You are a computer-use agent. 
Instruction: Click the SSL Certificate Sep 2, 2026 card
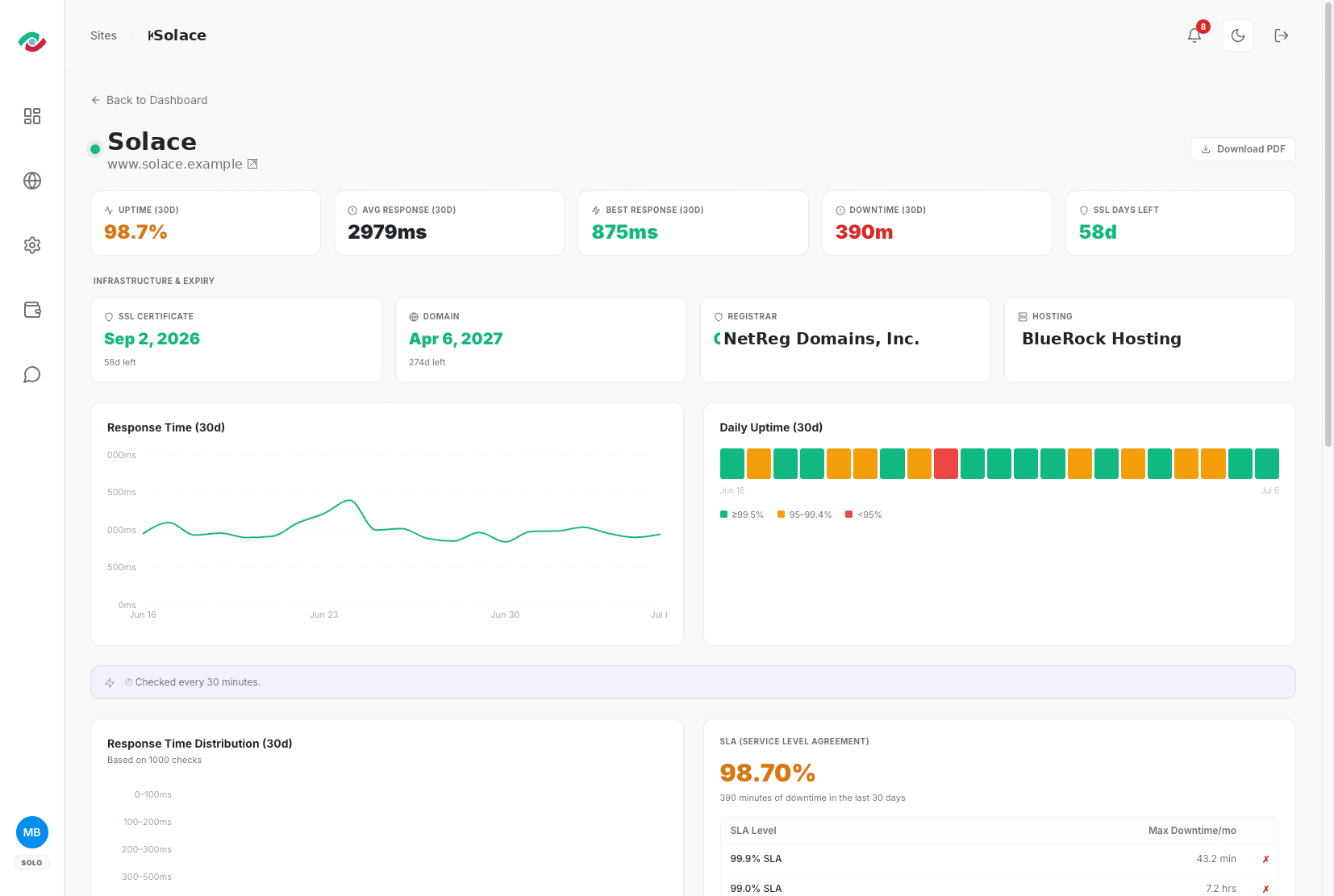pyautogui.click(x=236, y=340)
